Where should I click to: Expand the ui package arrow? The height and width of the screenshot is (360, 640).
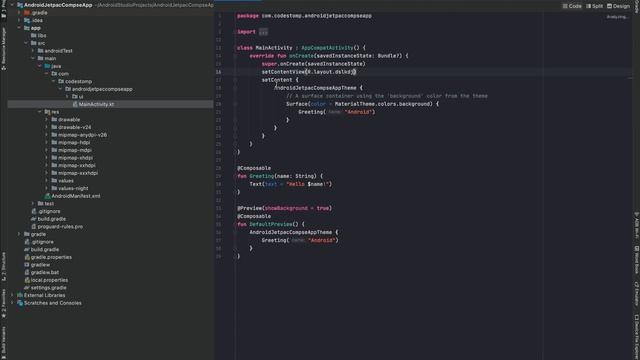click(67, 96)
